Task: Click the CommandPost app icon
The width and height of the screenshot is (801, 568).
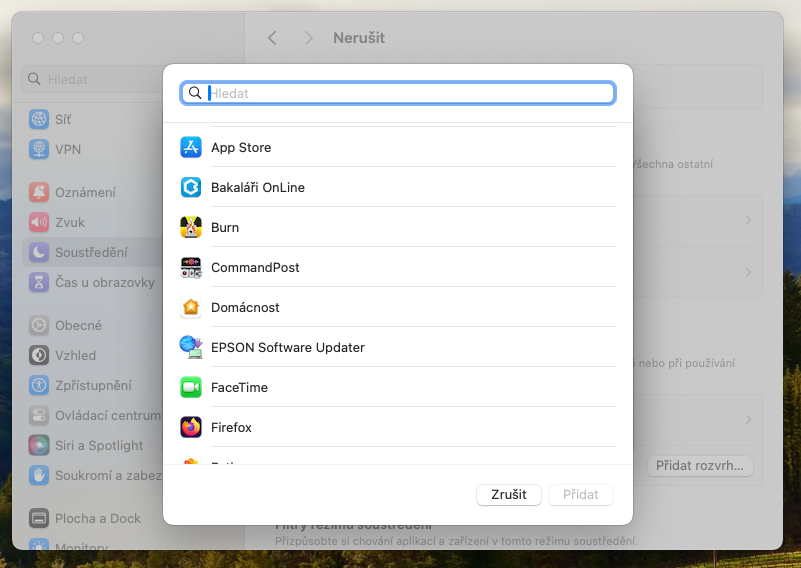Action: 191,268
